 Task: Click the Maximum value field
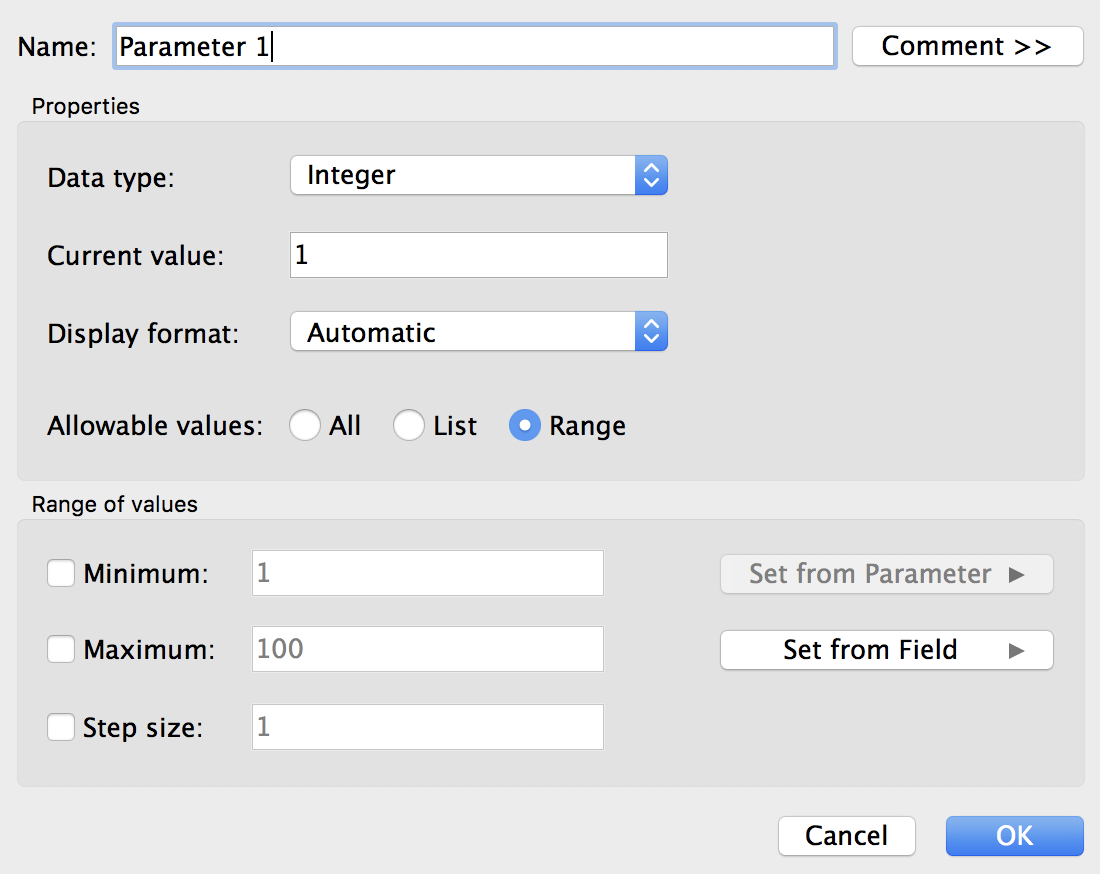coord(428,649)
